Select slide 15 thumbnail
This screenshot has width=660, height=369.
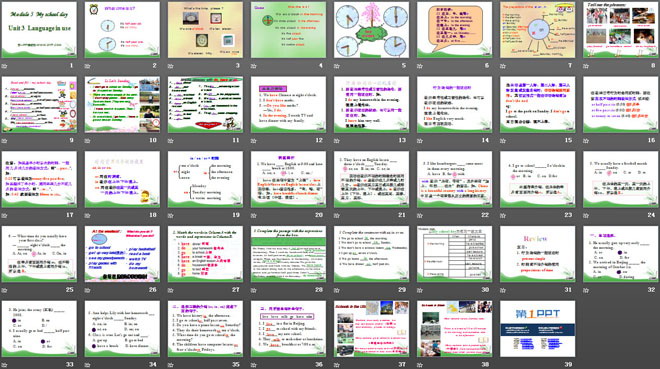click(x=538, y=105)
